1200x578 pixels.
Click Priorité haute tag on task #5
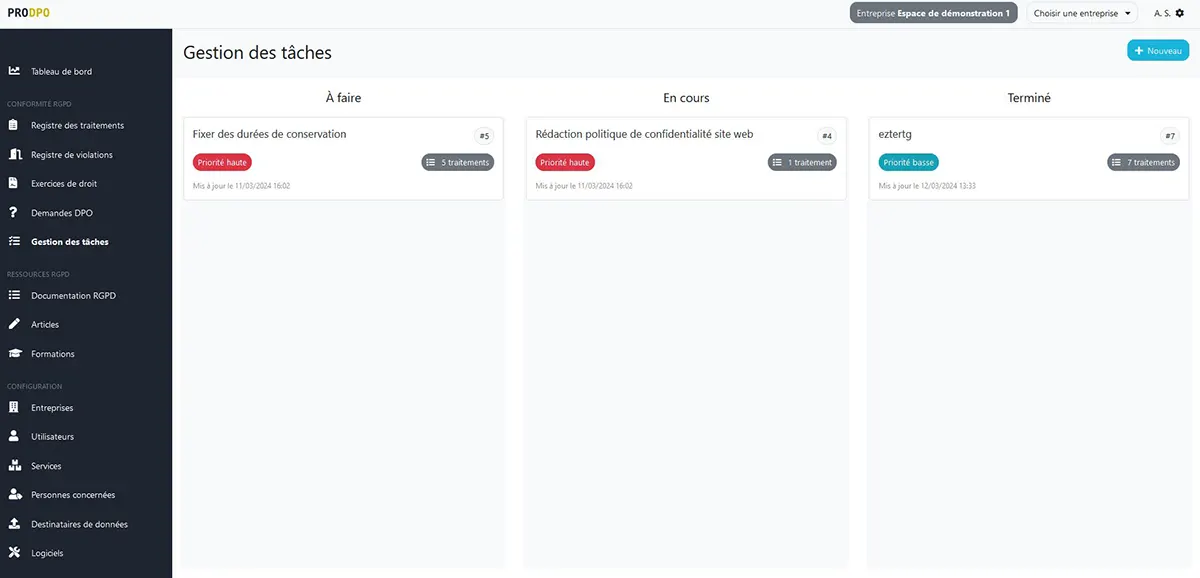pos(222,162)
